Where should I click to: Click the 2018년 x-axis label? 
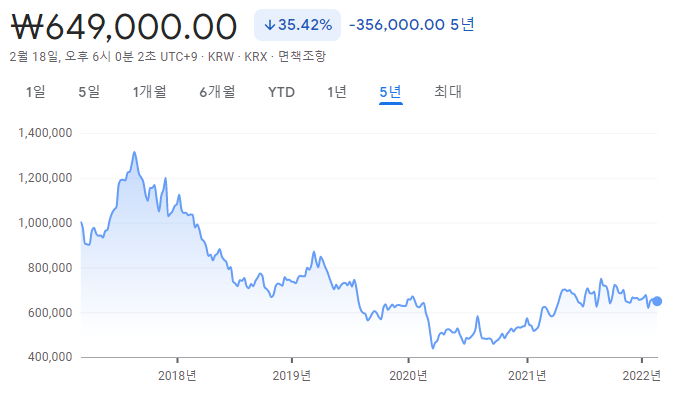[177, 376]
